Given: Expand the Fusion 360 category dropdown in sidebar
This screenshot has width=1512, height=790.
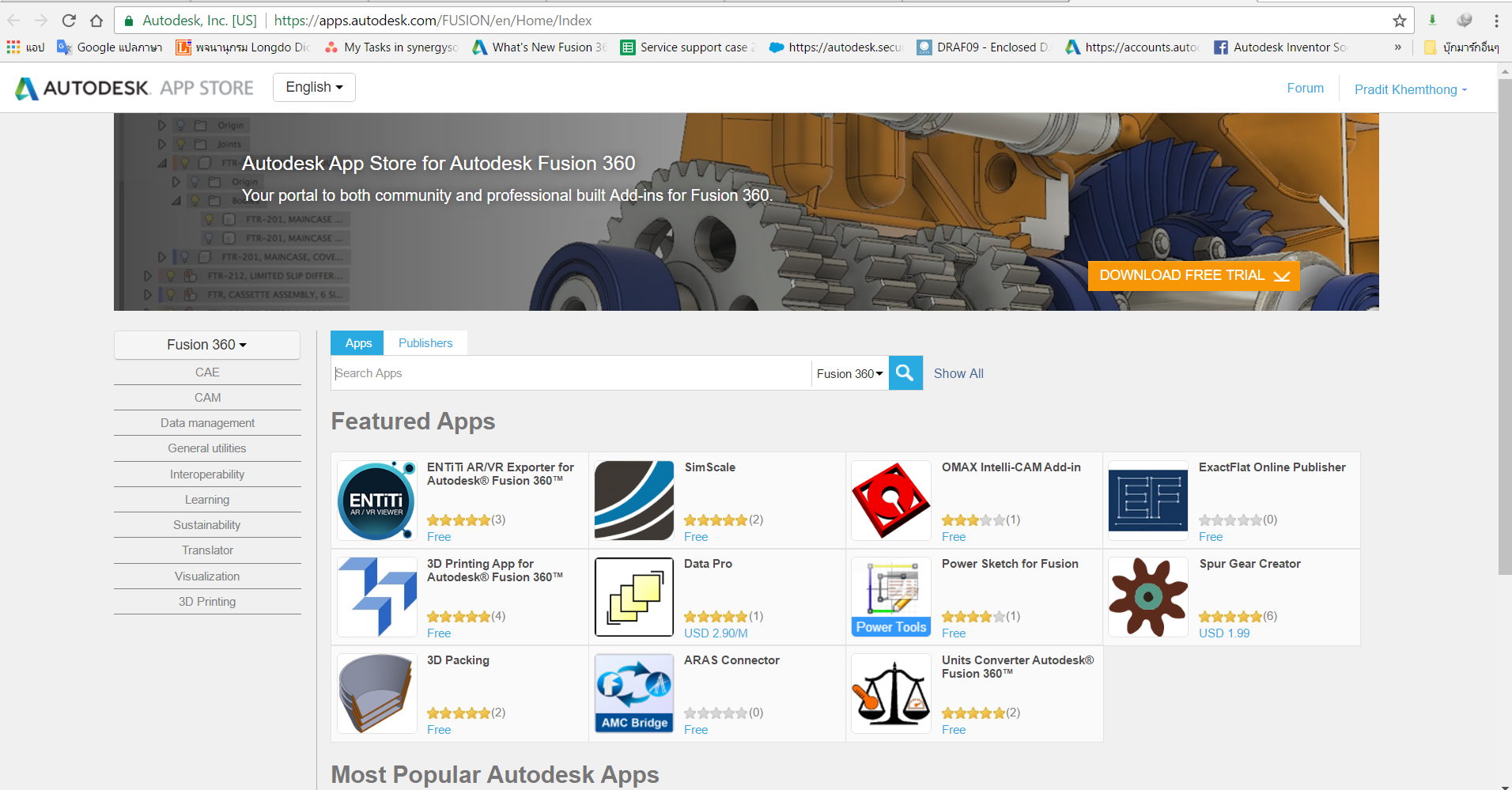Looking at the screenshot, I should pyautogui.click(x=206, y=345).
